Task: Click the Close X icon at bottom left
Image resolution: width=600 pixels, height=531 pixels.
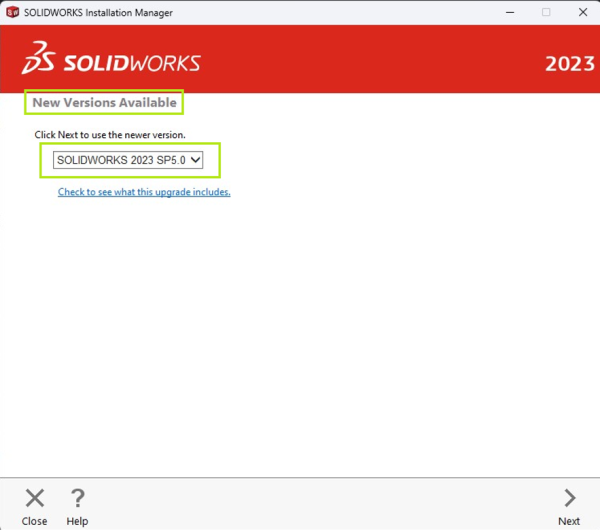Action: (35, 498)
